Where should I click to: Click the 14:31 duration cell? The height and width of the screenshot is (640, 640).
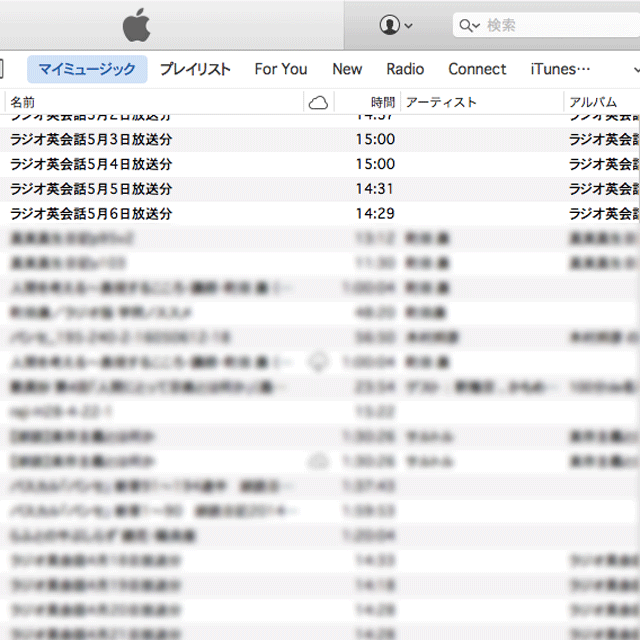click(375, 189)
